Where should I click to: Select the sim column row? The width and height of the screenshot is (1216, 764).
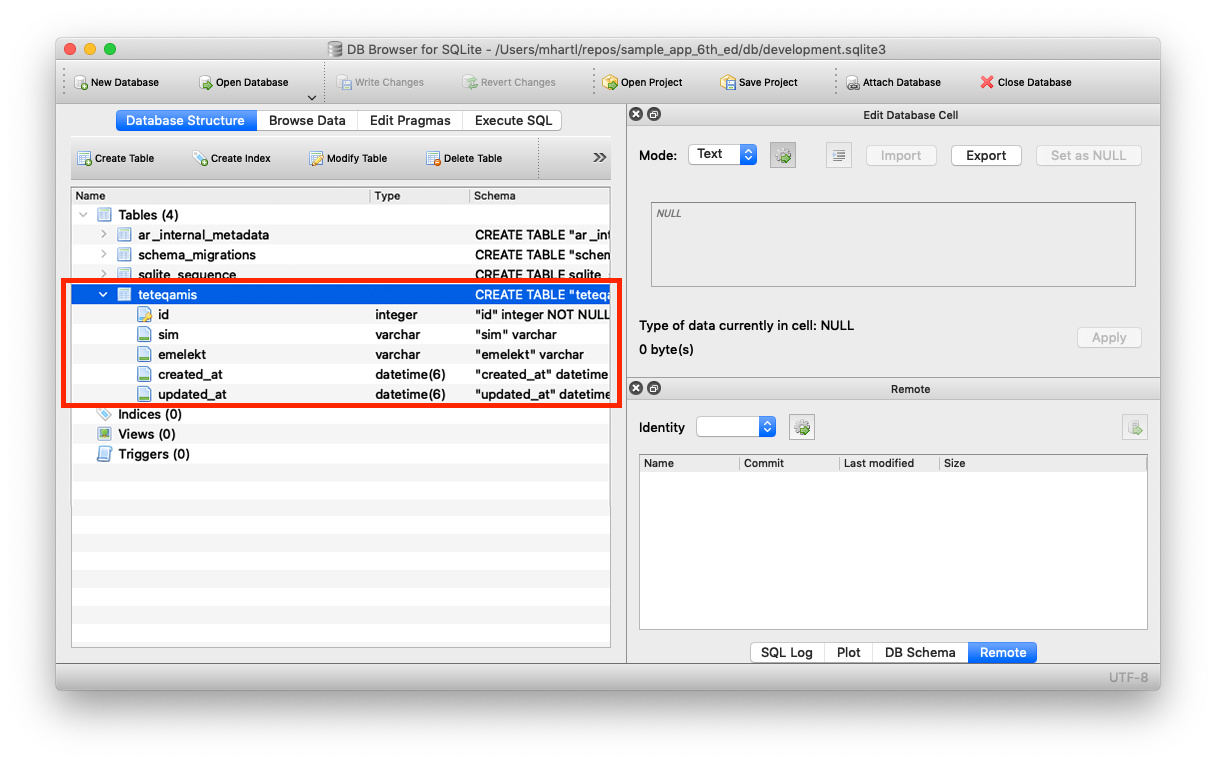341,335
